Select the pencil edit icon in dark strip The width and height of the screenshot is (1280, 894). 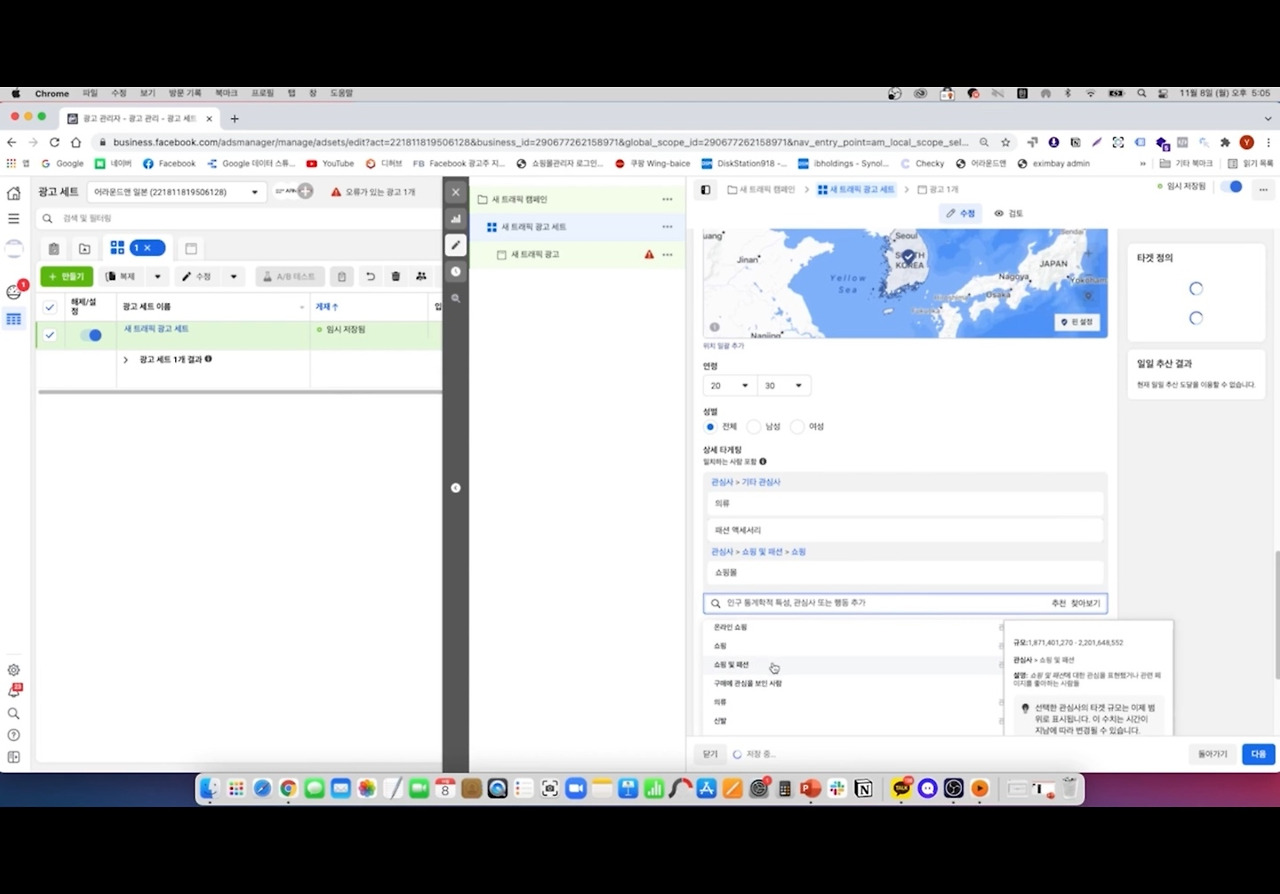455,244
